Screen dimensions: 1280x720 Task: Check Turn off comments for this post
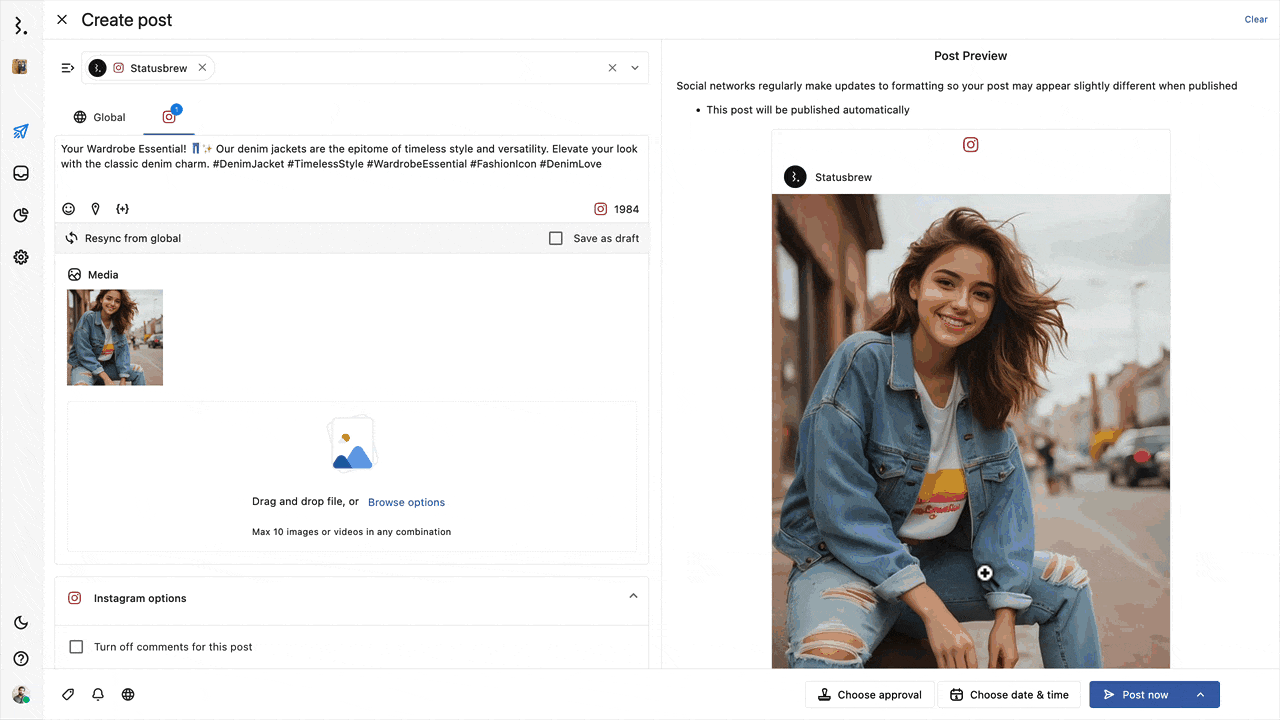[76, 647]
